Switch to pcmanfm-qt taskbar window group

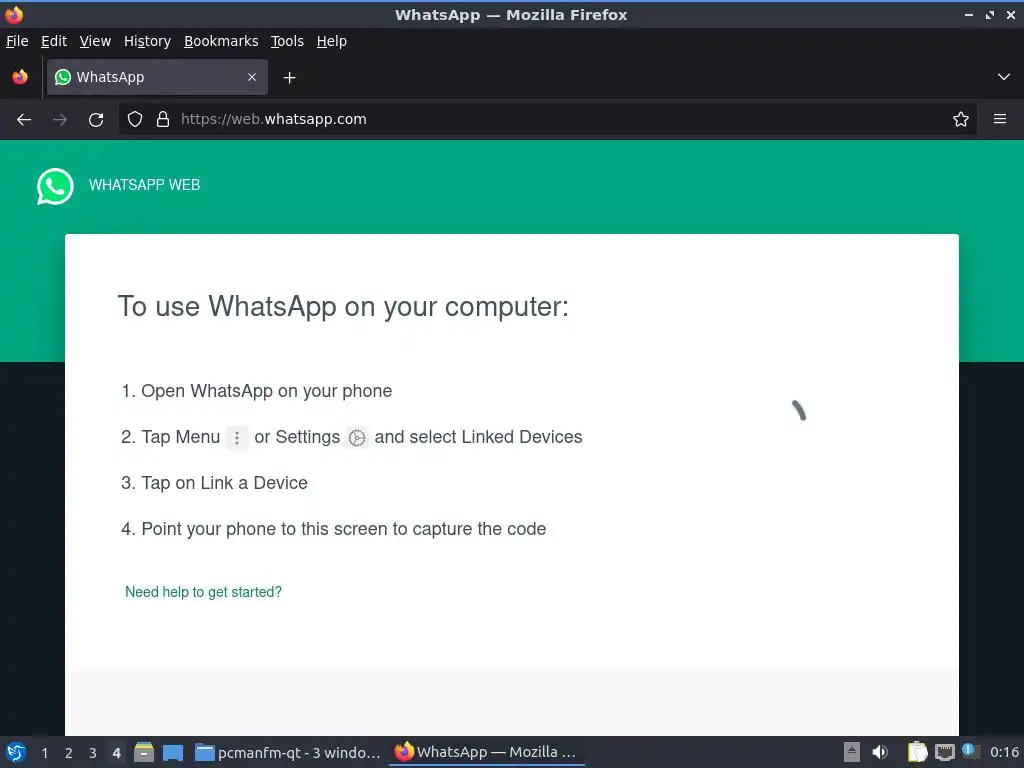pyautogui.click(x=288, y=752)
